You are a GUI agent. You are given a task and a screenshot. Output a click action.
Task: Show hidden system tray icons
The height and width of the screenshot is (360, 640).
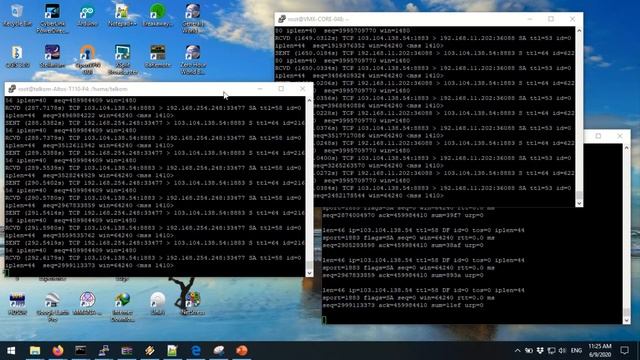coord(517,351)
